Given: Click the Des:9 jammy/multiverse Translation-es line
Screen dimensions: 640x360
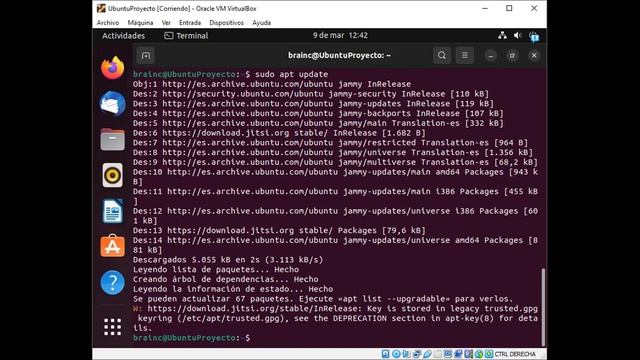Looking at the screenshot, I should [x=335, y=162].
